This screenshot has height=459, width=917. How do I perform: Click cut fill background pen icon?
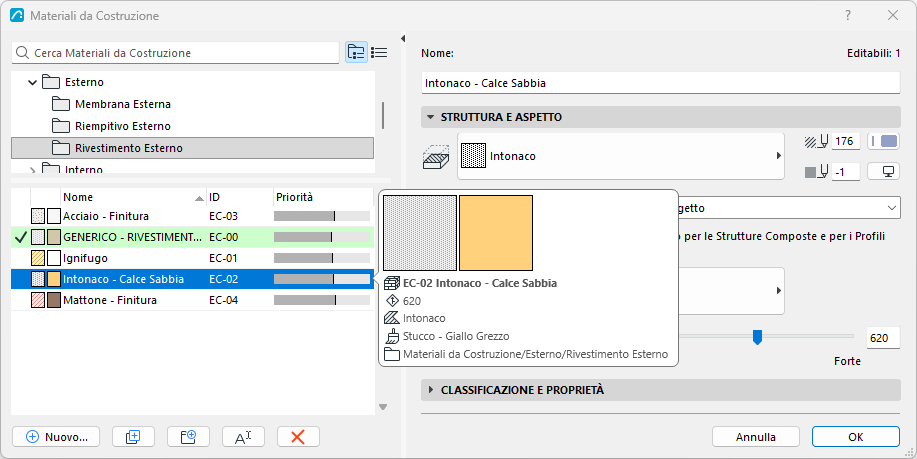(x=817, y=172)
